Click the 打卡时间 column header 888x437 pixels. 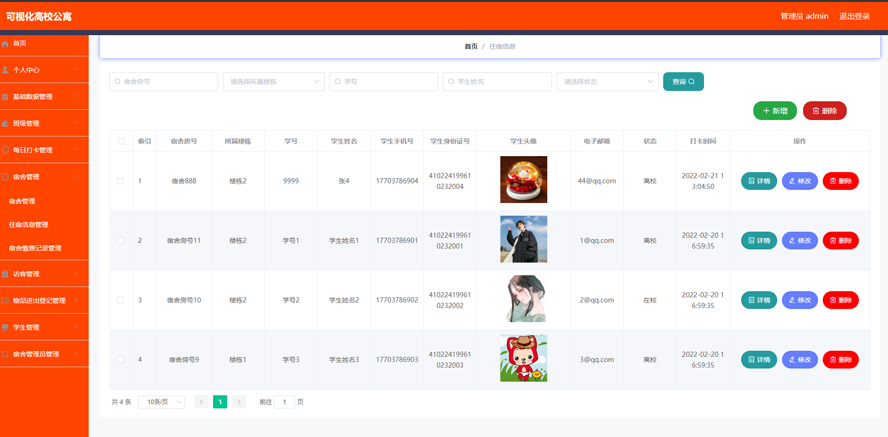[703, 142]
